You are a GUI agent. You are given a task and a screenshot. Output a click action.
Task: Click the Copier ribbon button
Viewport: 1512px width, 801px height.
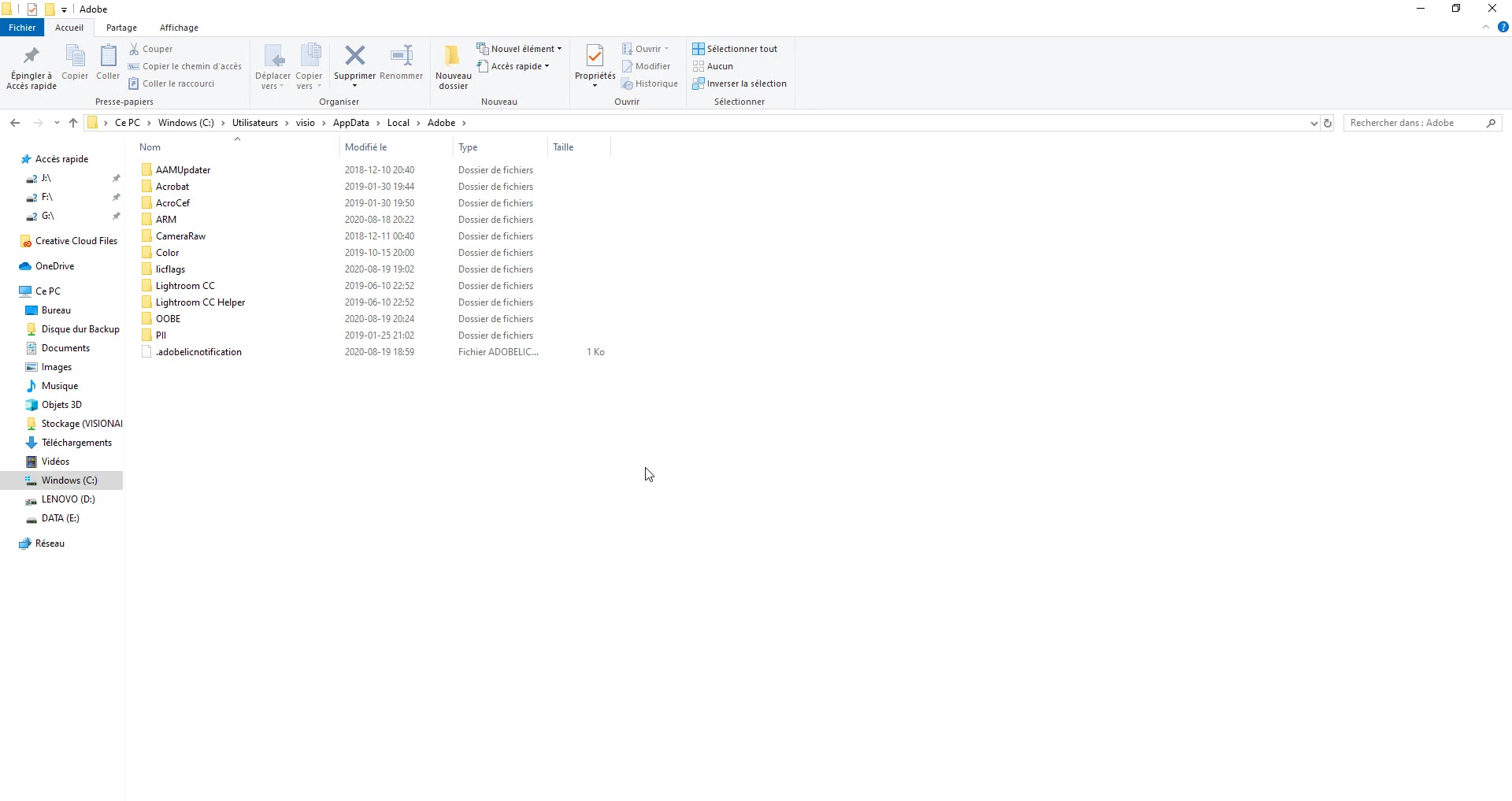pos(75,63)
